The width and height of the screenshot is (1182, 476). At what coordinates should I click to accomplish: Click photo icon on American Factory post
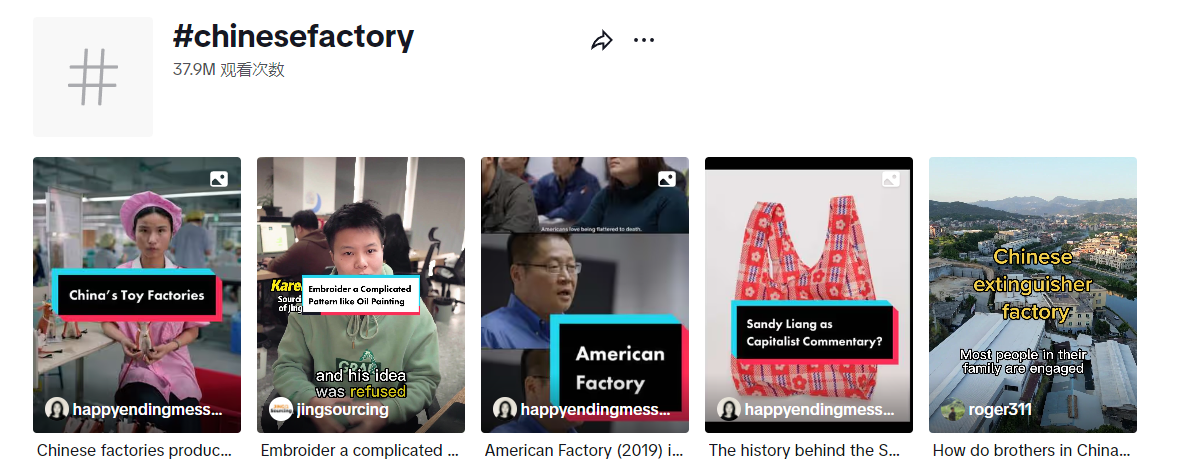point(666,179)
